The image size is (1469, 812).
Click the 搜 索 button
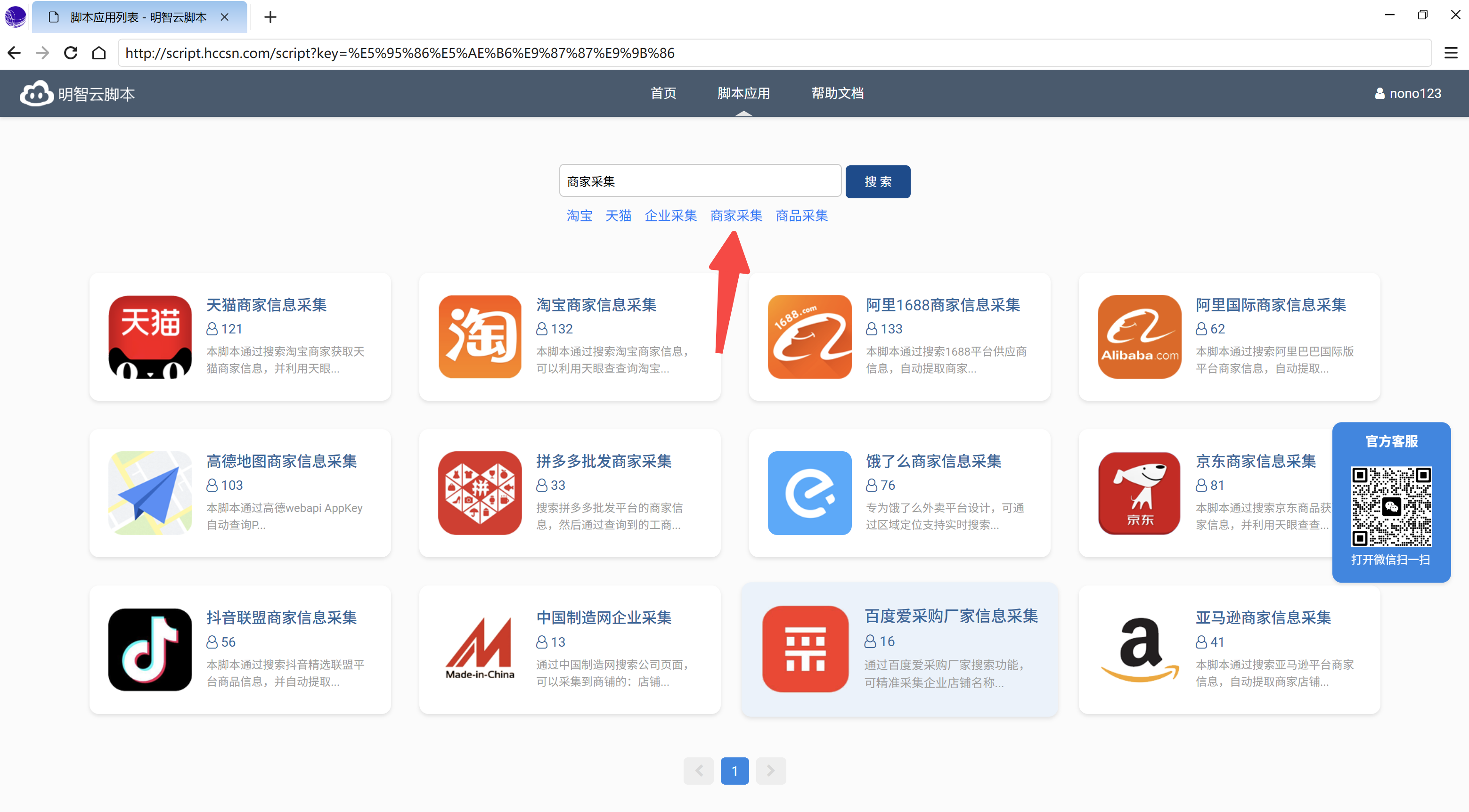(x=878, y=181)
